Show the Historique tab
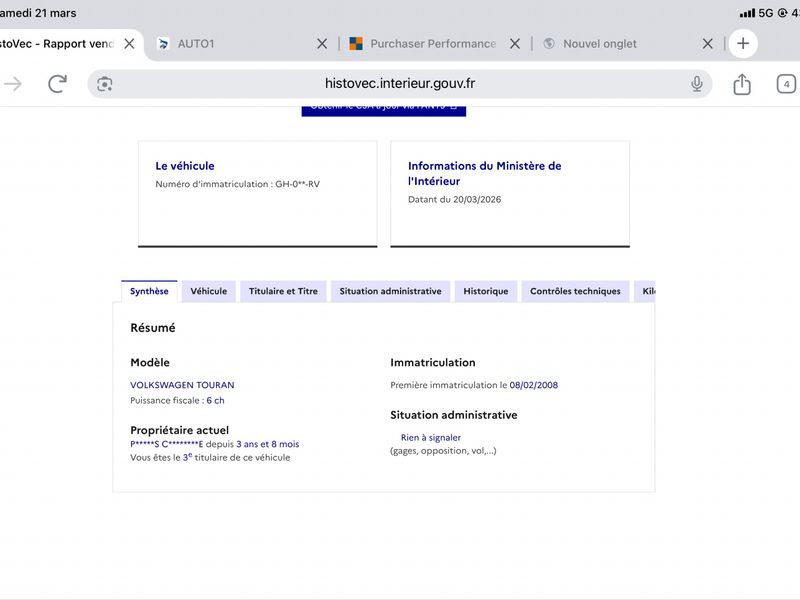 485,291
